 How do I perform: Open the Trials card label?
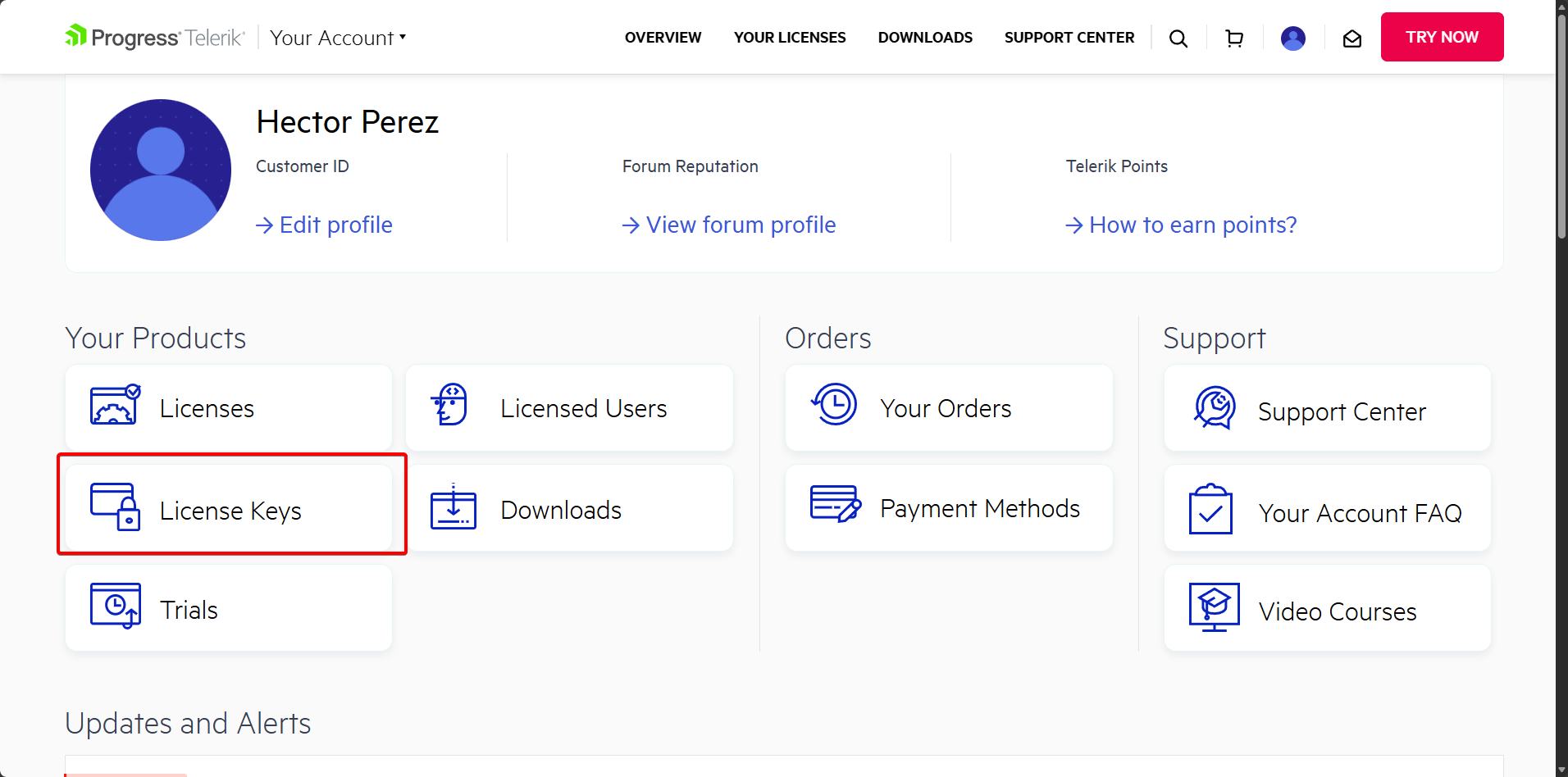pos(189,610)
